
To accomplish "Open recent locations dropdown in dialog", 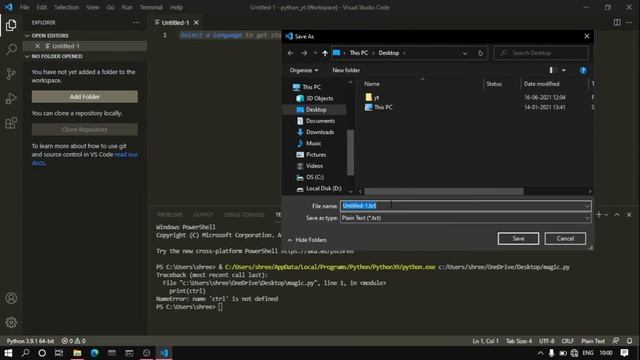I will [x=315, y=53].
